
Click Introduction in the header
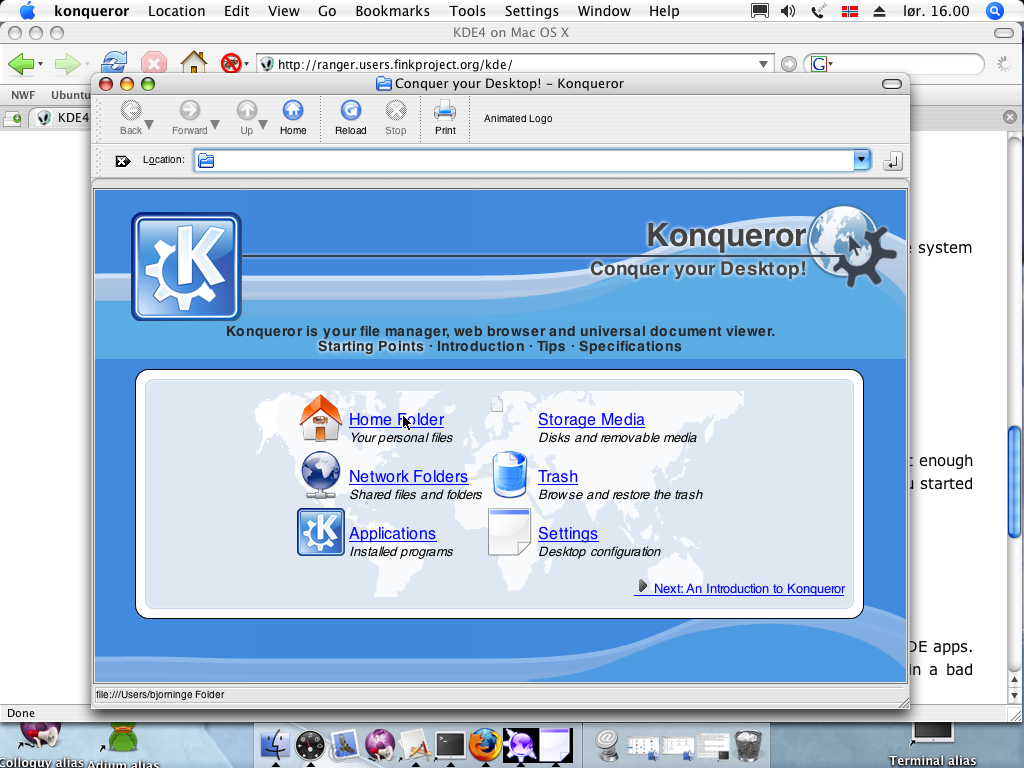click(x=480, y=346)
